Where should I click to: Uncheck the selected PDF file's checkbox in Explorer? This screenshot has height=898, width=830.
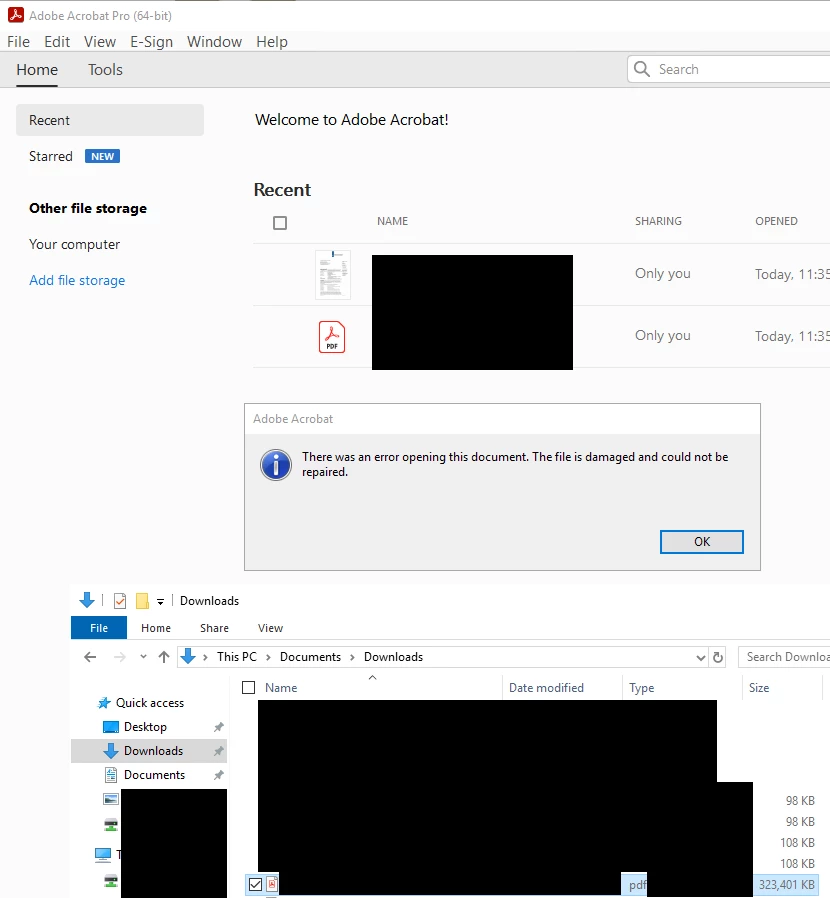pos(255,884)
